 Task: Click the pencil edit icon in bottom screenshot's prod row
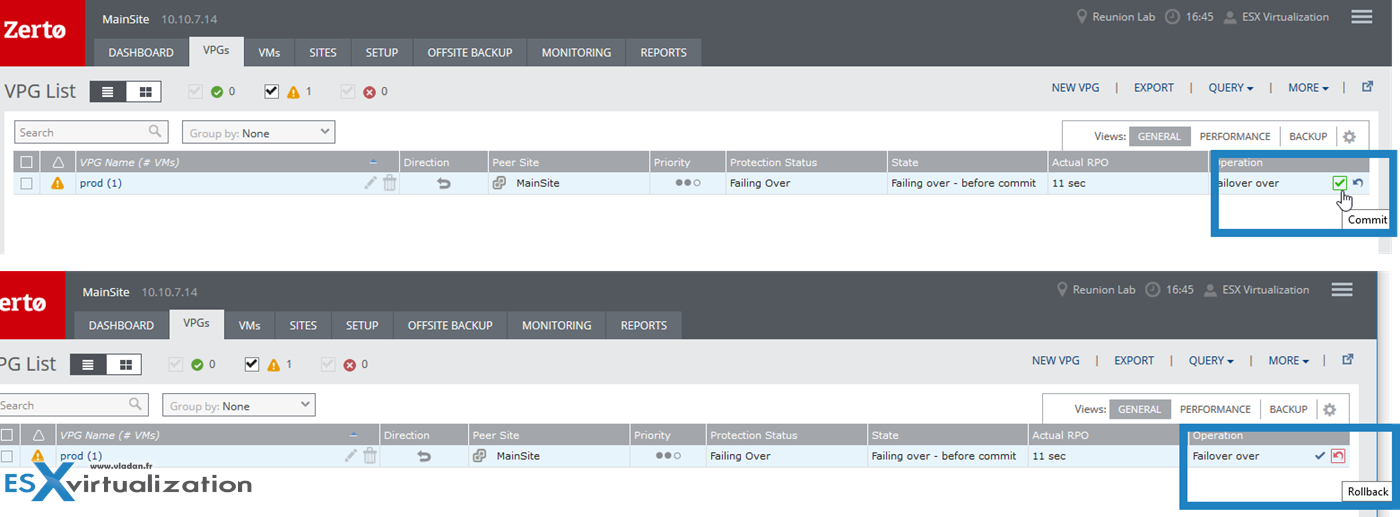tap(351, 456)
